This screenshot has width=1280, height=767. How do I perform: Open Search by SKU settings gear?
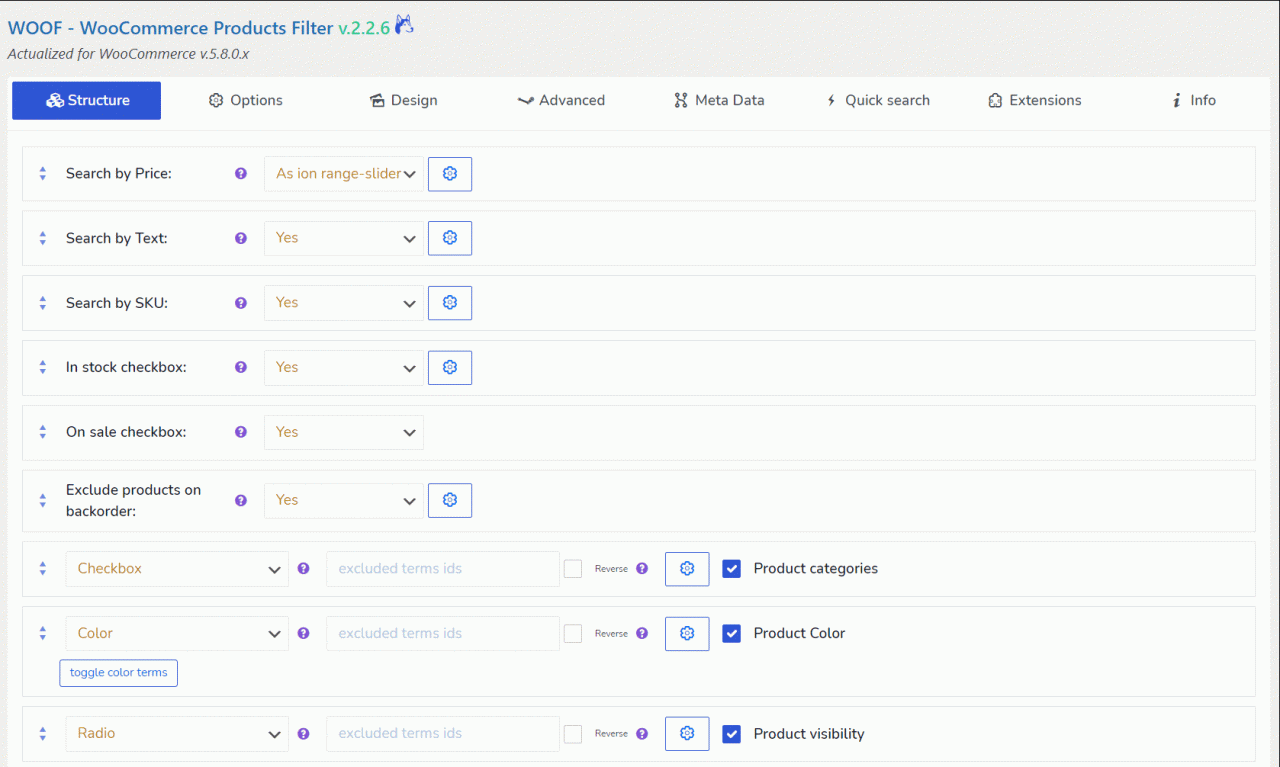(449, 302)
